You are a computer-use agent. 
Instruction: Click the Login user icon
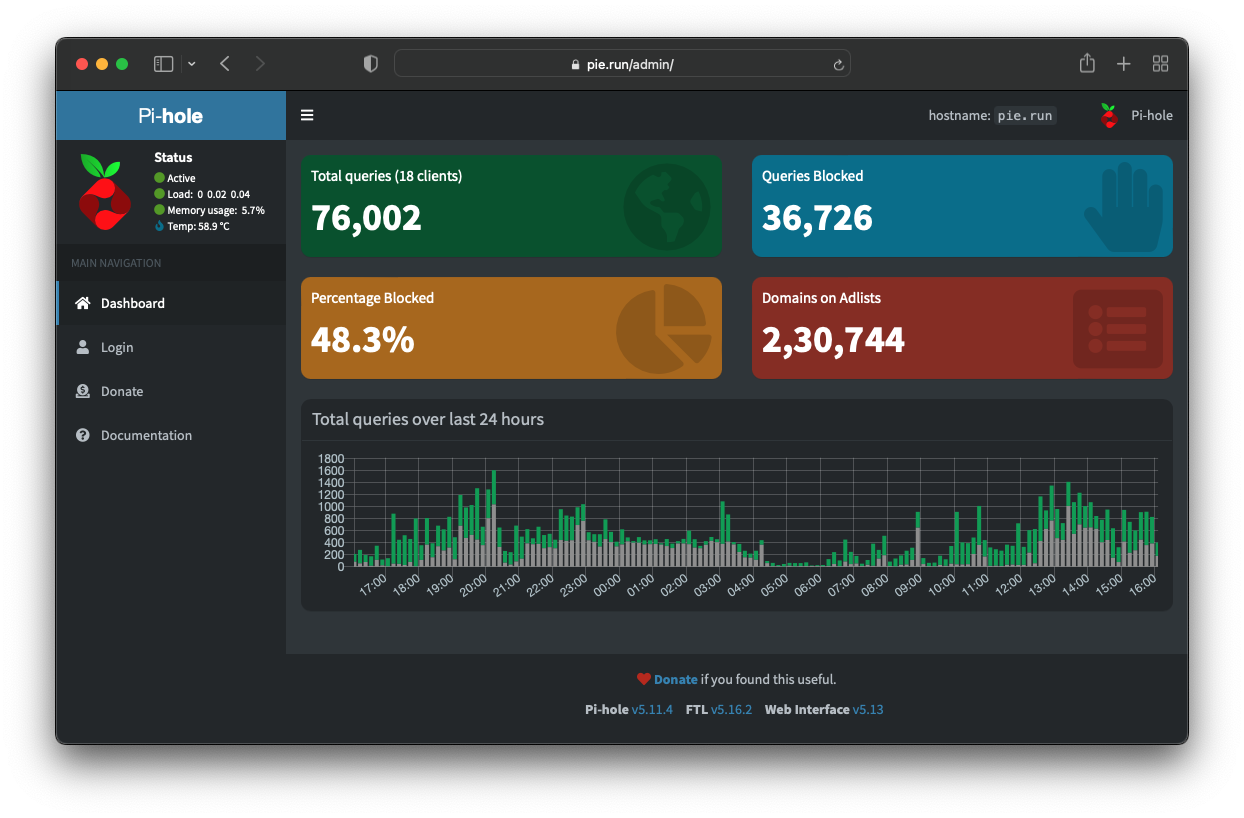(x=83, y=347)
